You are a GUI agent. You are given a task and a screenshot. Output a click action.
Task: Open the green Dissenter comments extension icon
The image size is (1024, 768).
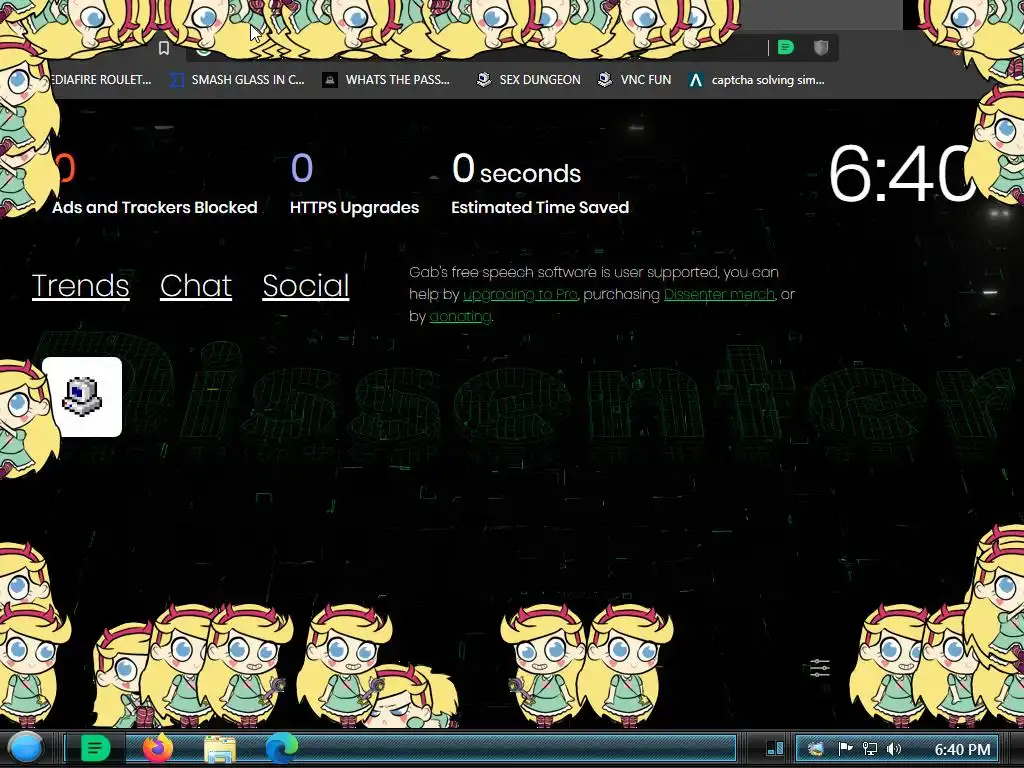[x=786, y=47]
